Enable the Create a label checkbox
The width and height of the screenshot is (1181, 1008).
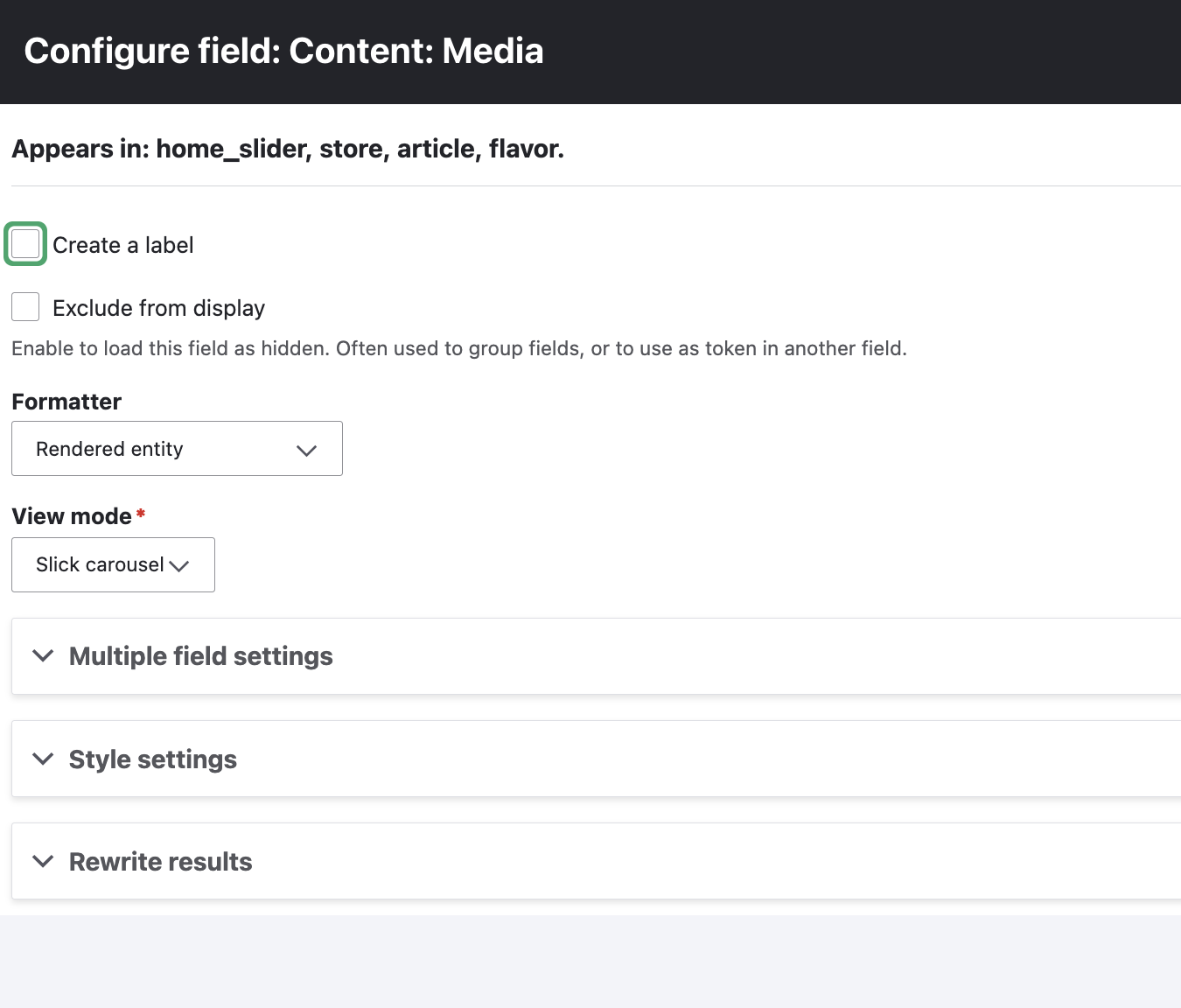(x=25, y=244)
